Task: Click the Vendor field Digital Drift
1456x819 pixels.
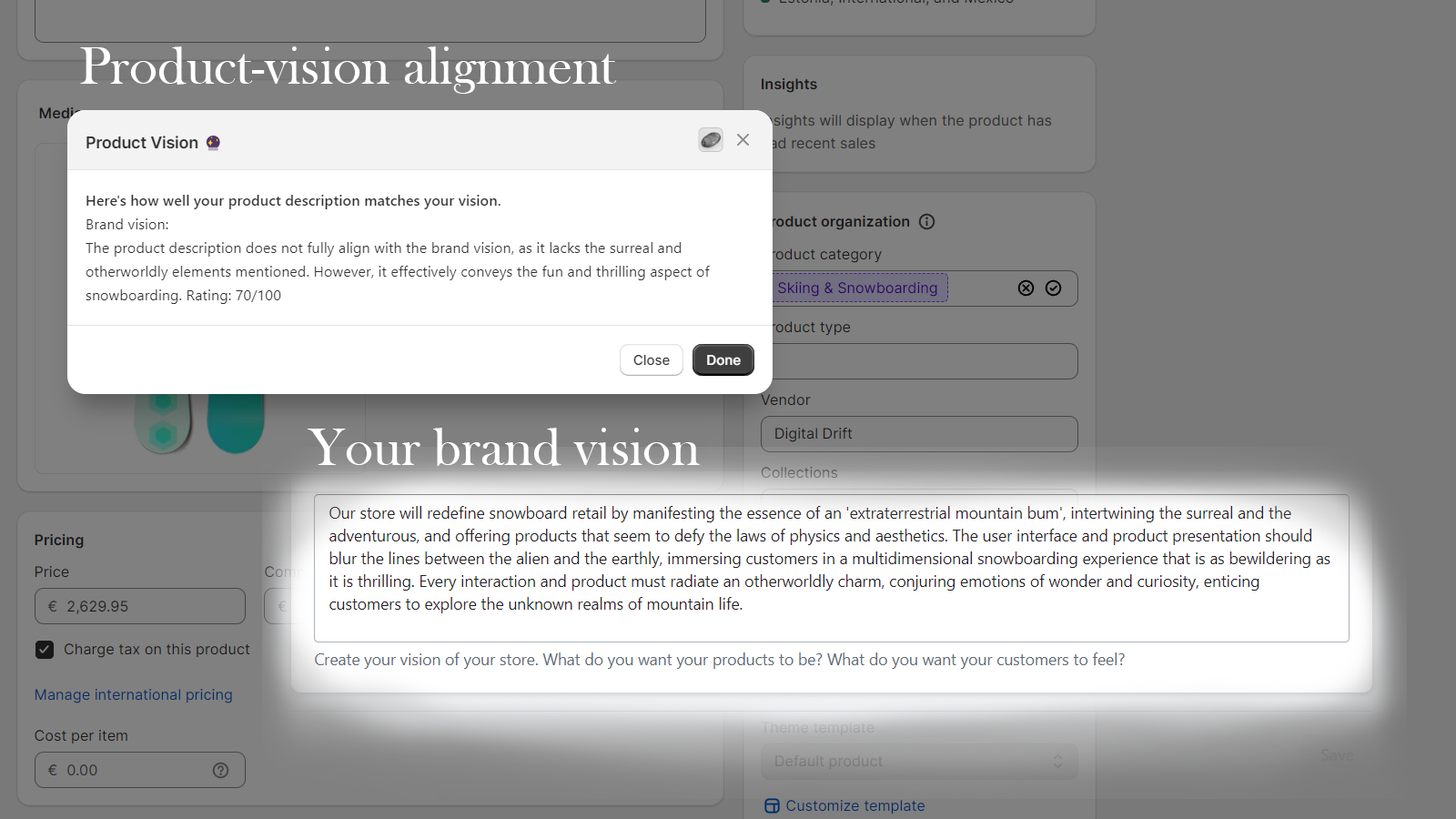Action: (x=919, y=434)
